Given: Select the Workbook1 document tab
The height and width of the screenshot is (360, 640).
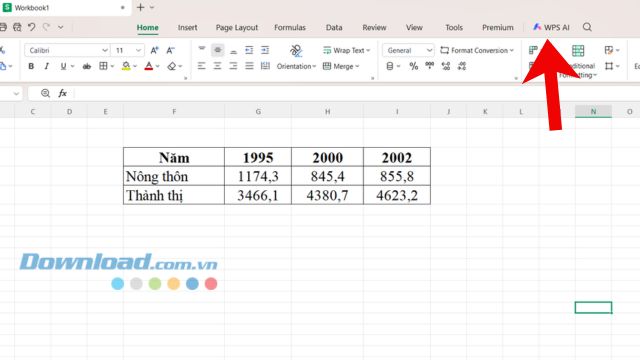Looking at the screenshot, I should pyautogui.click(x=65, y=8).
